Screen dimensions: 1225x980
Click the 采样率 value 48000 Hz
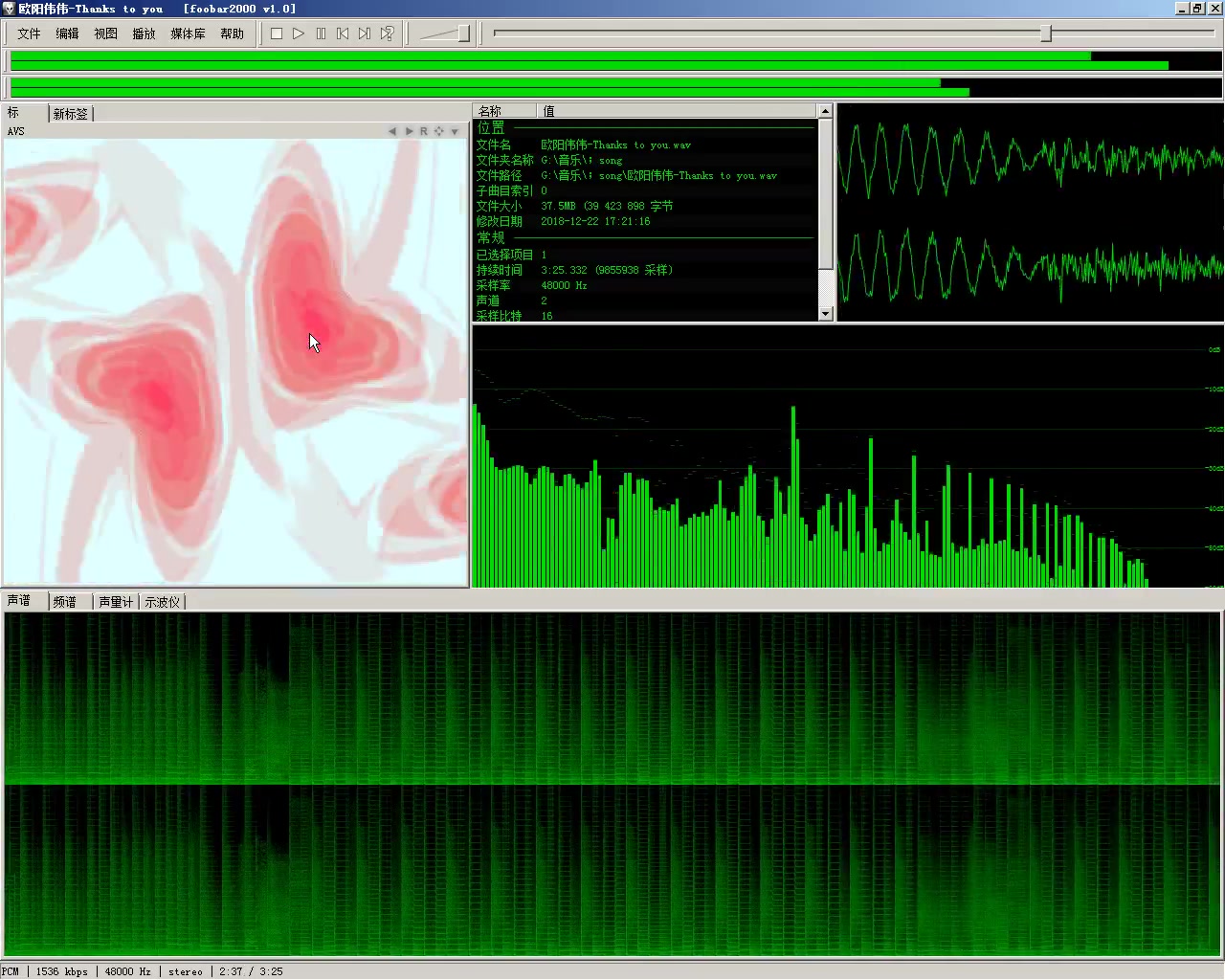[x=564, y=285]
